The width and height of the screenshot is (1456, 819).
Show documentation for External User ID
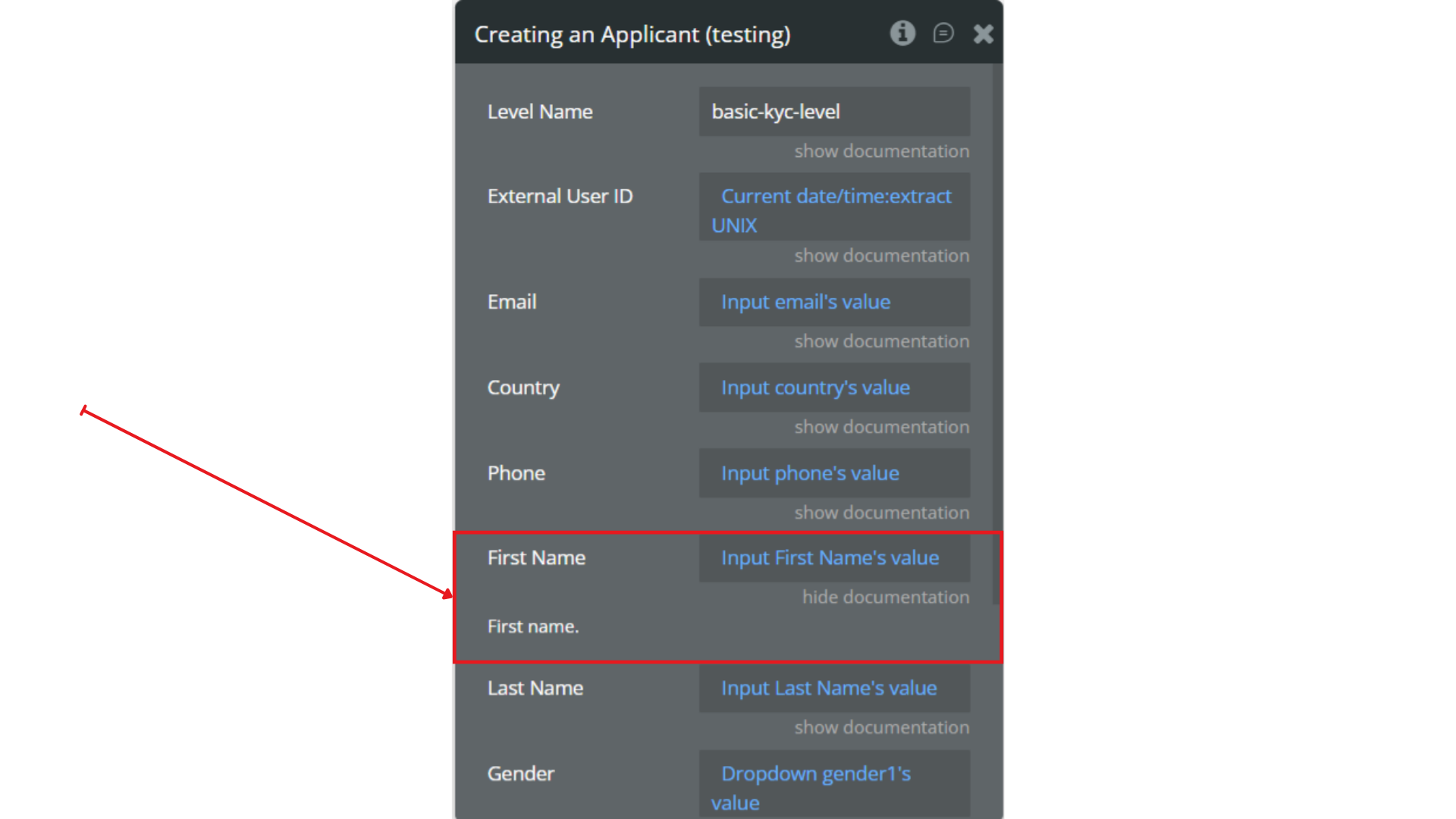click(881, 256)
